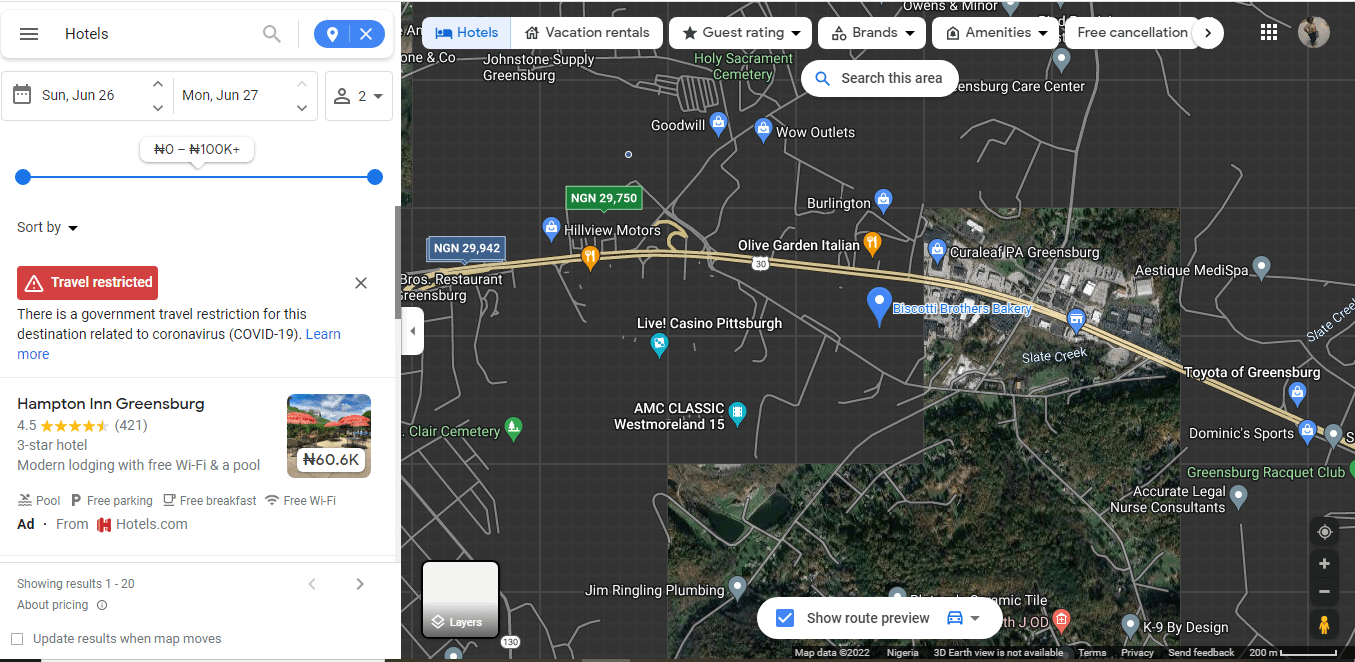Click the Toyota of Greensburg marker
1355x662 pixels.
pos(1298,393)
